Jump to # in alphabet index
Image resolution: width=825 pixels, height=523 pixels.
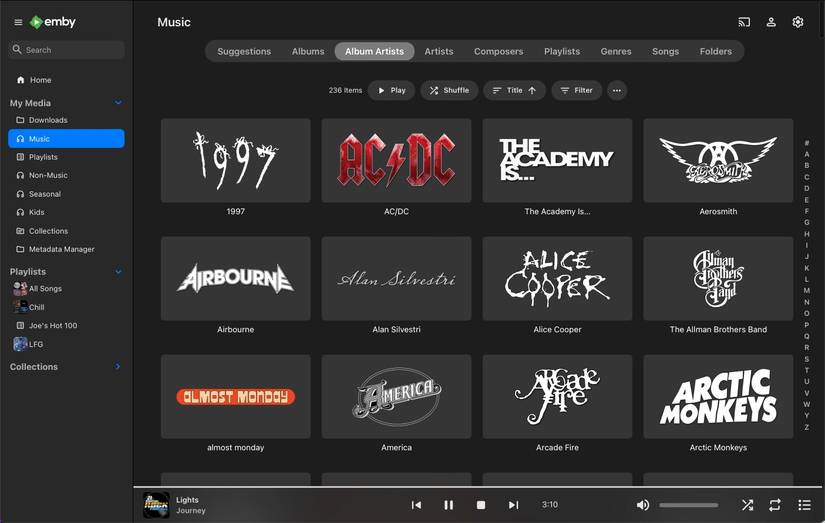807,143
